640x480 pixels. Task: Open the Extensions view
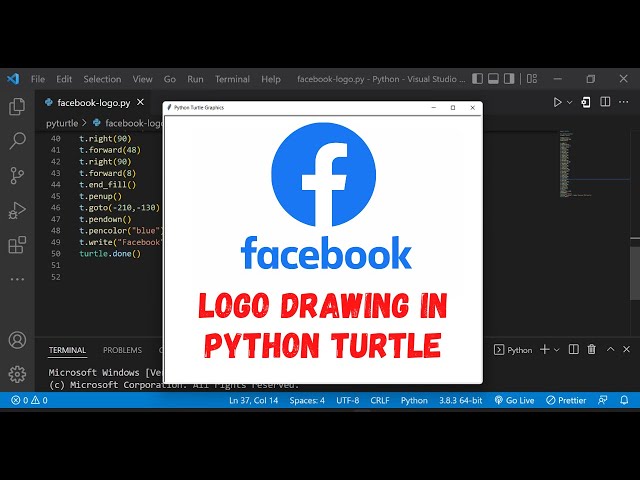17,245
